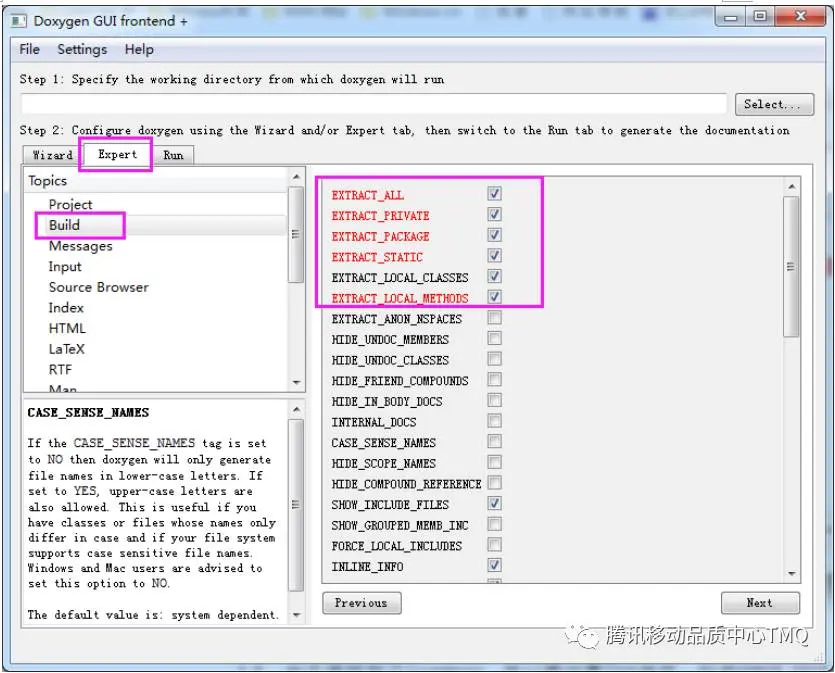Enable the SHOW_GROUPED_MEMB_INC checkbox

(494, 524)
